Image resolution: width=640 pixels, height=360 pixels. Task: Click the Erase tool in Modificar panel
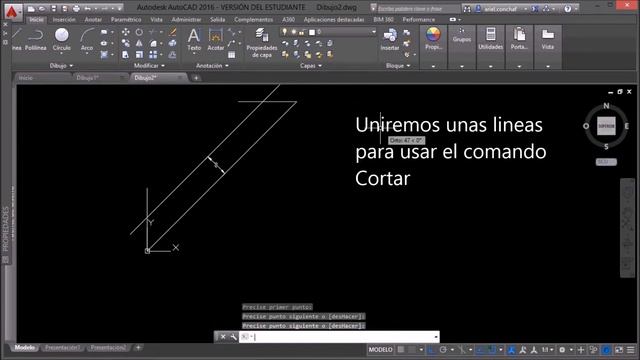tap(173, 32)
